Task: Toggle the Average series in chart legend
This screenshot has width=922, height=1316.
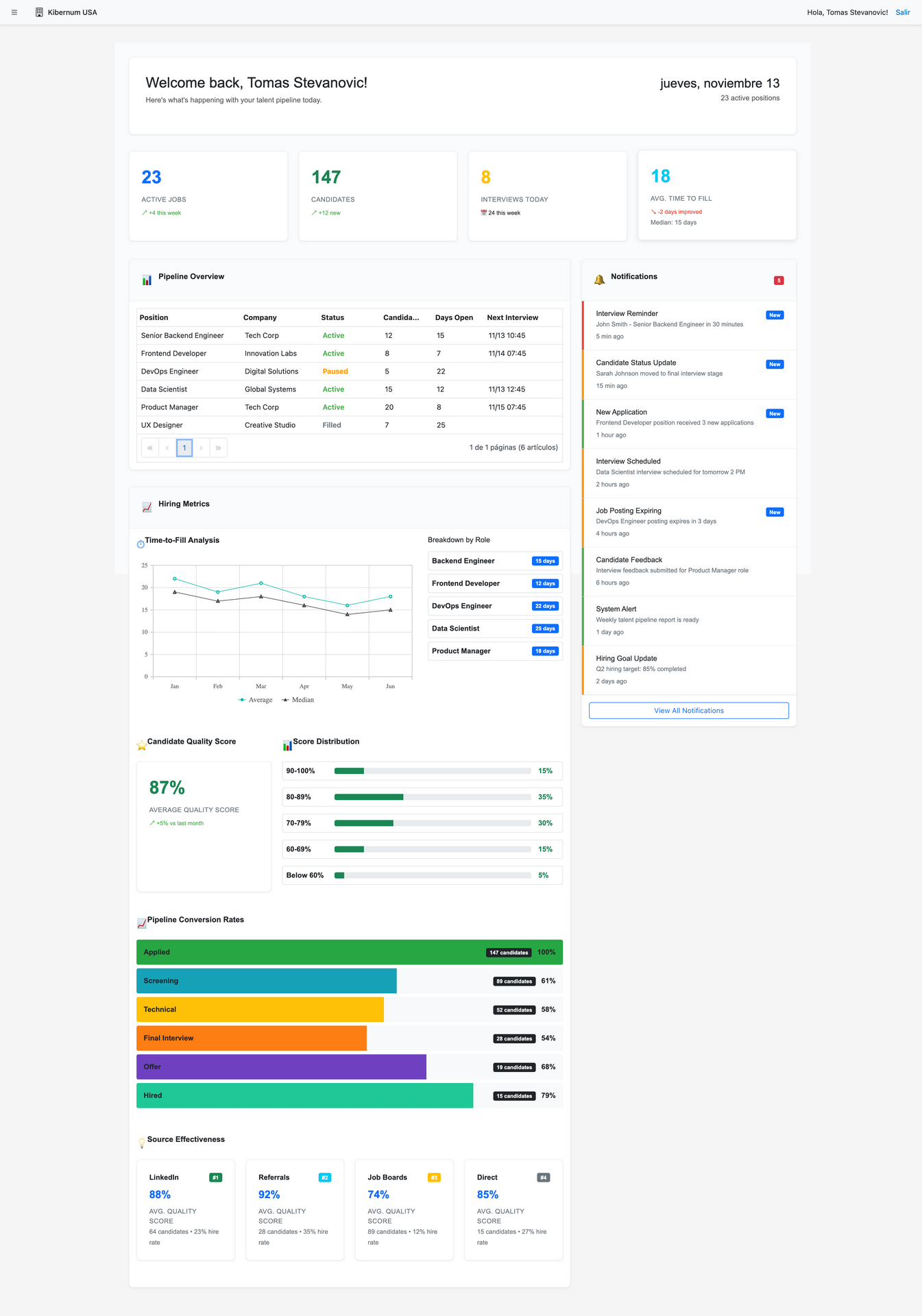Action: [x=255, y=700]
